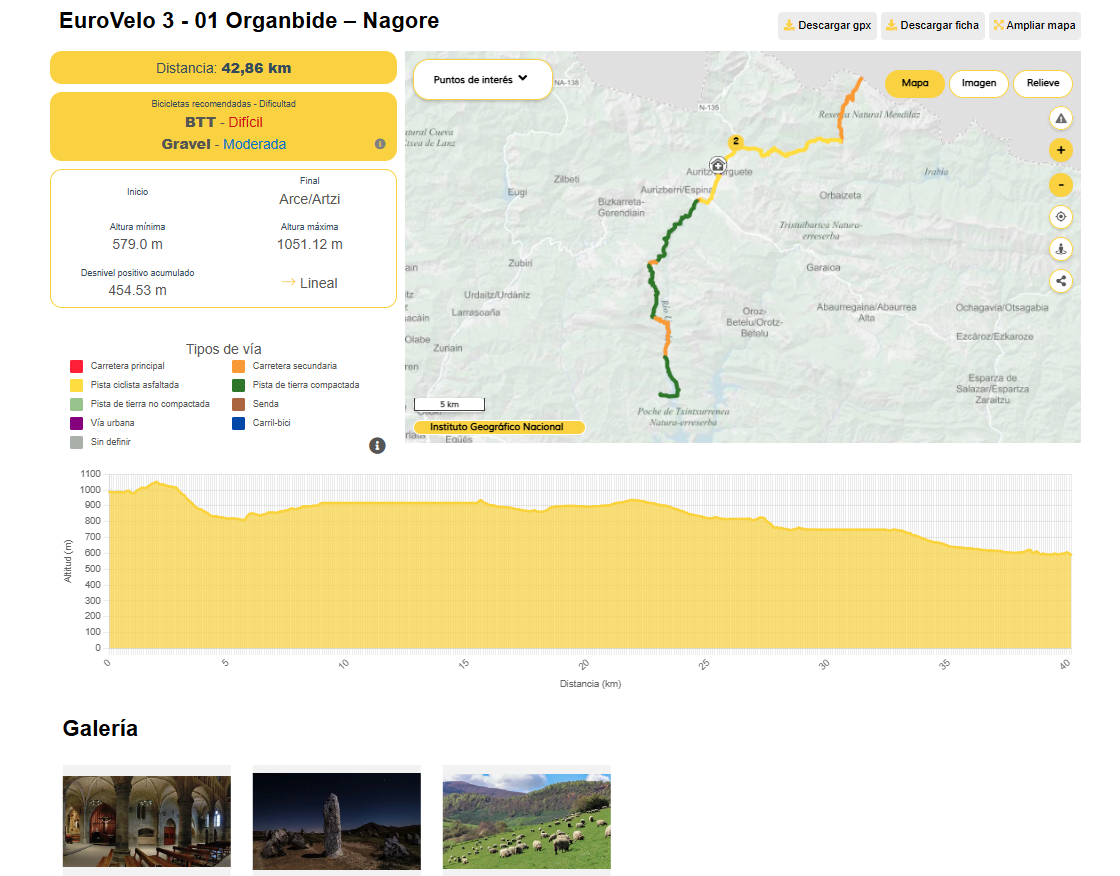Click the locate-me crosshair map icon
The image size is (1120, 876).
click(1060, 216)
